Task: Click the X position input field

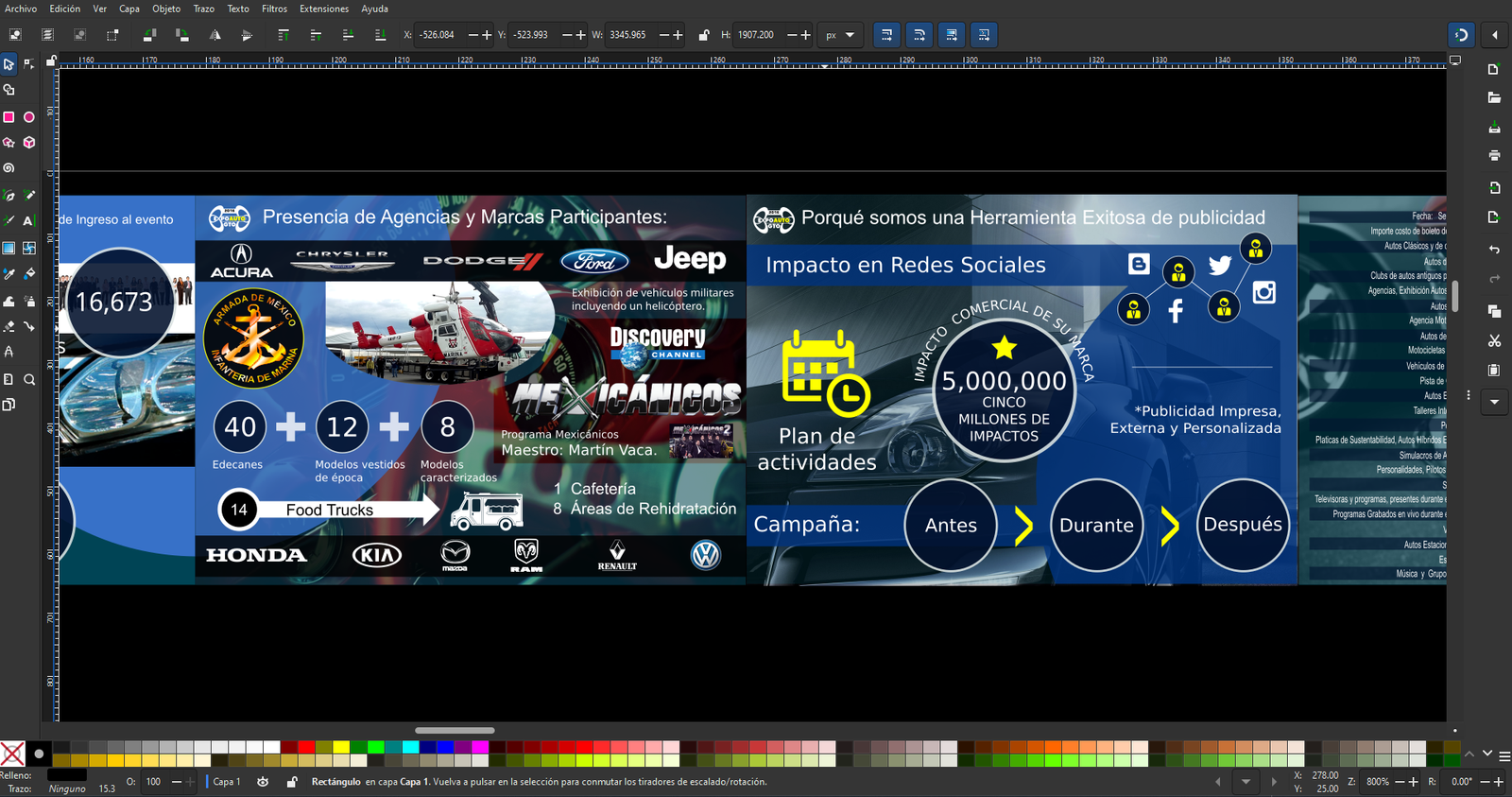Action: pos(438,35)
